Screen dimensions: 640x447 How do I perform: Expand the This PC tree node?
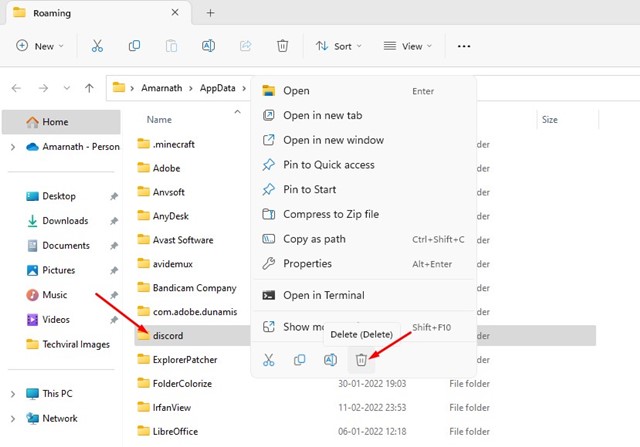(x=12, y=394)
